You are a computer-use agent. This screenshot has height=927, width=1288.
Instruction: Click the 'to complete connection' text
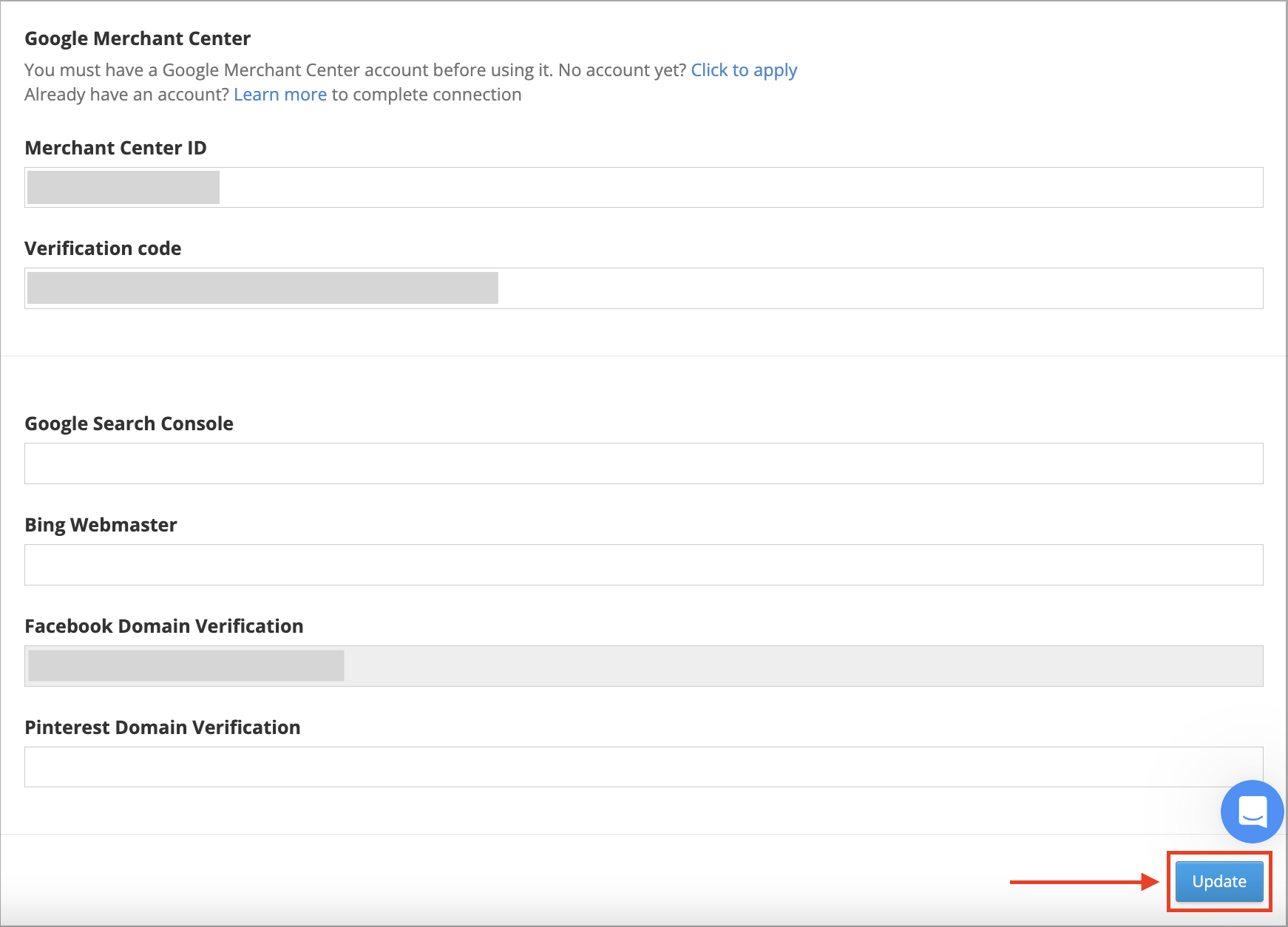(x=426, y=95)
